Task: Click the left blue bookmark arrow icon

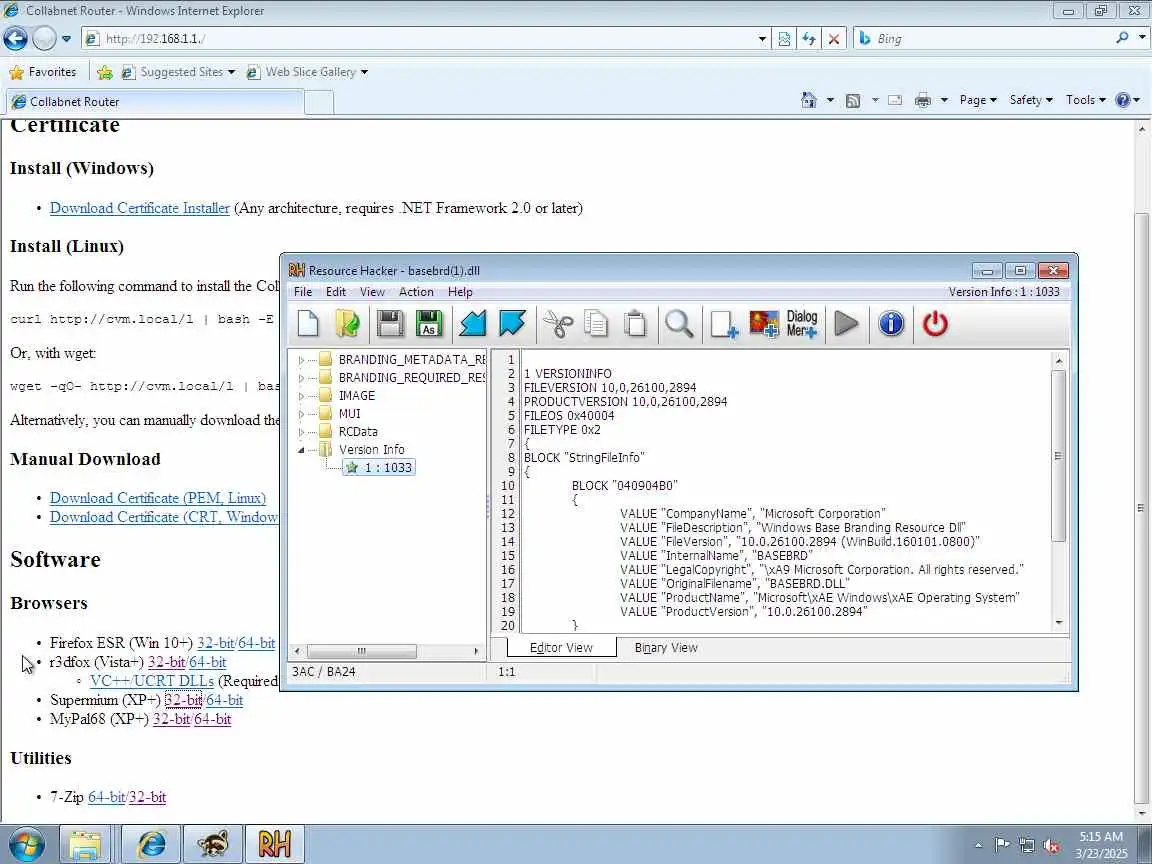Action: pos(472,323)
